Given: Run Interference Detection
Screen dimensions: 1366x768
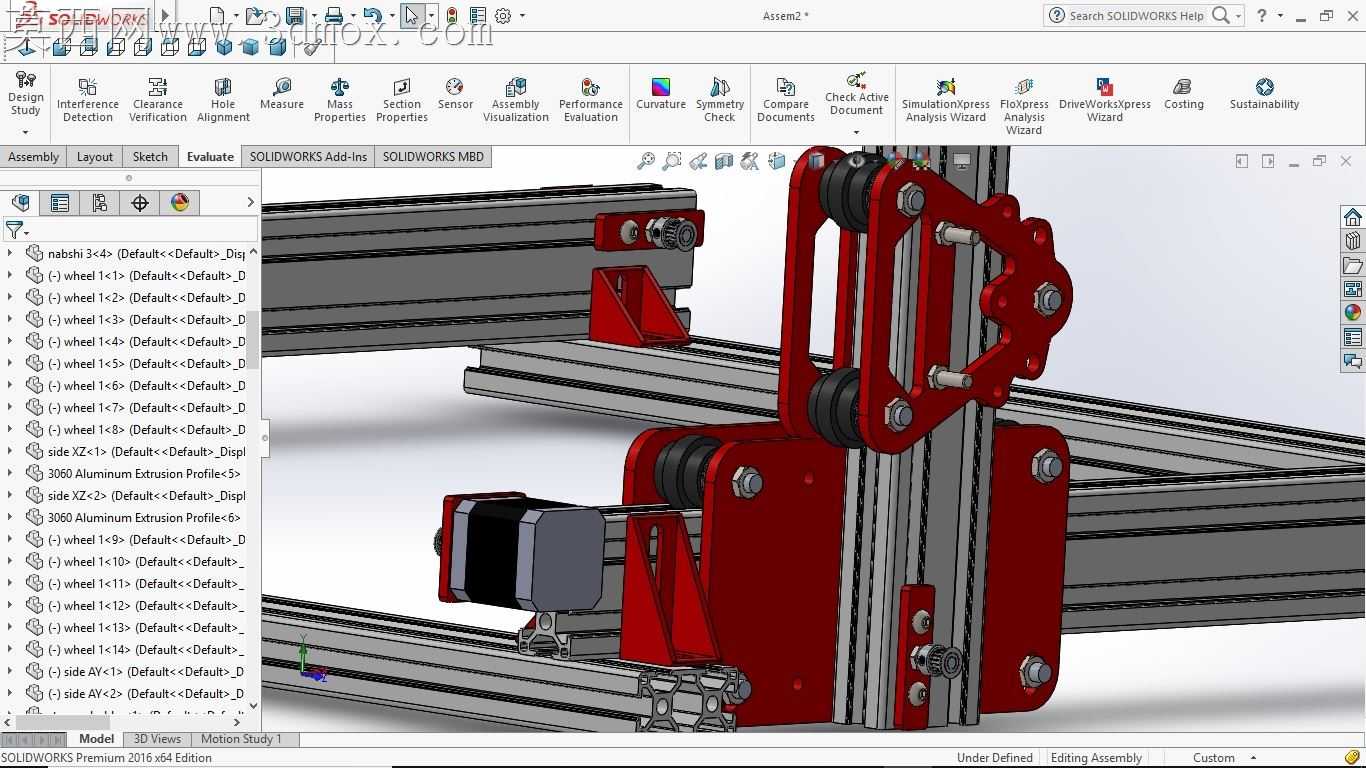Looking at the screenshot, I should tap(88, 100).
